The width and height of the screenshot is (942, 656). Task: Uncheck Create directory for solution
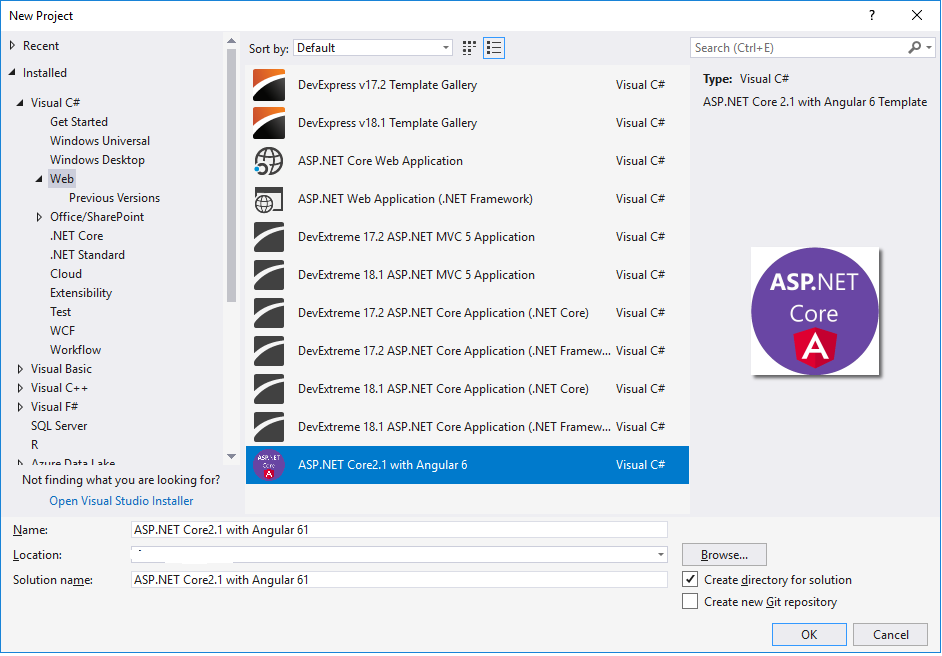[x=690, y=580]
